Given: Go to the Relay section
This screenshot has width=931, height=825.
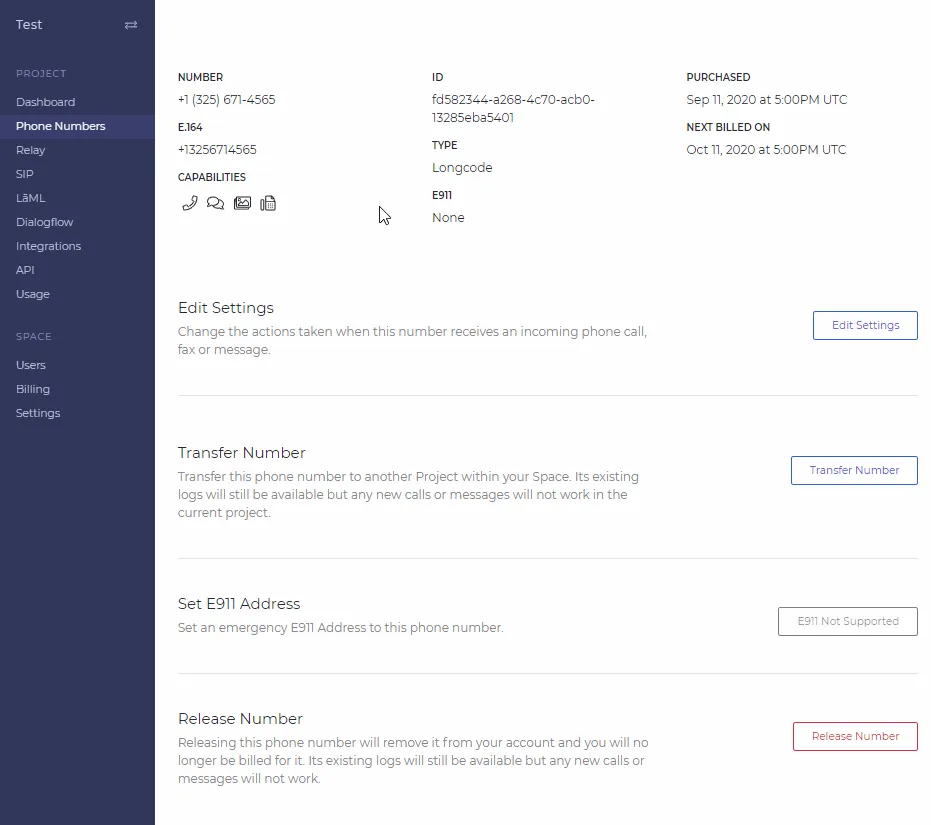Looking at the screenshot, I should click(x=30, y=150).
